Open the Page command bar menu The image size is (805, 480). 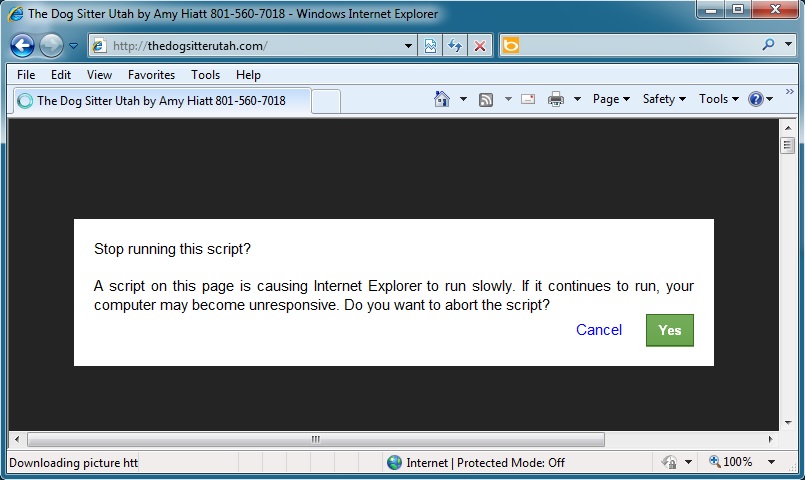[611, 99]
